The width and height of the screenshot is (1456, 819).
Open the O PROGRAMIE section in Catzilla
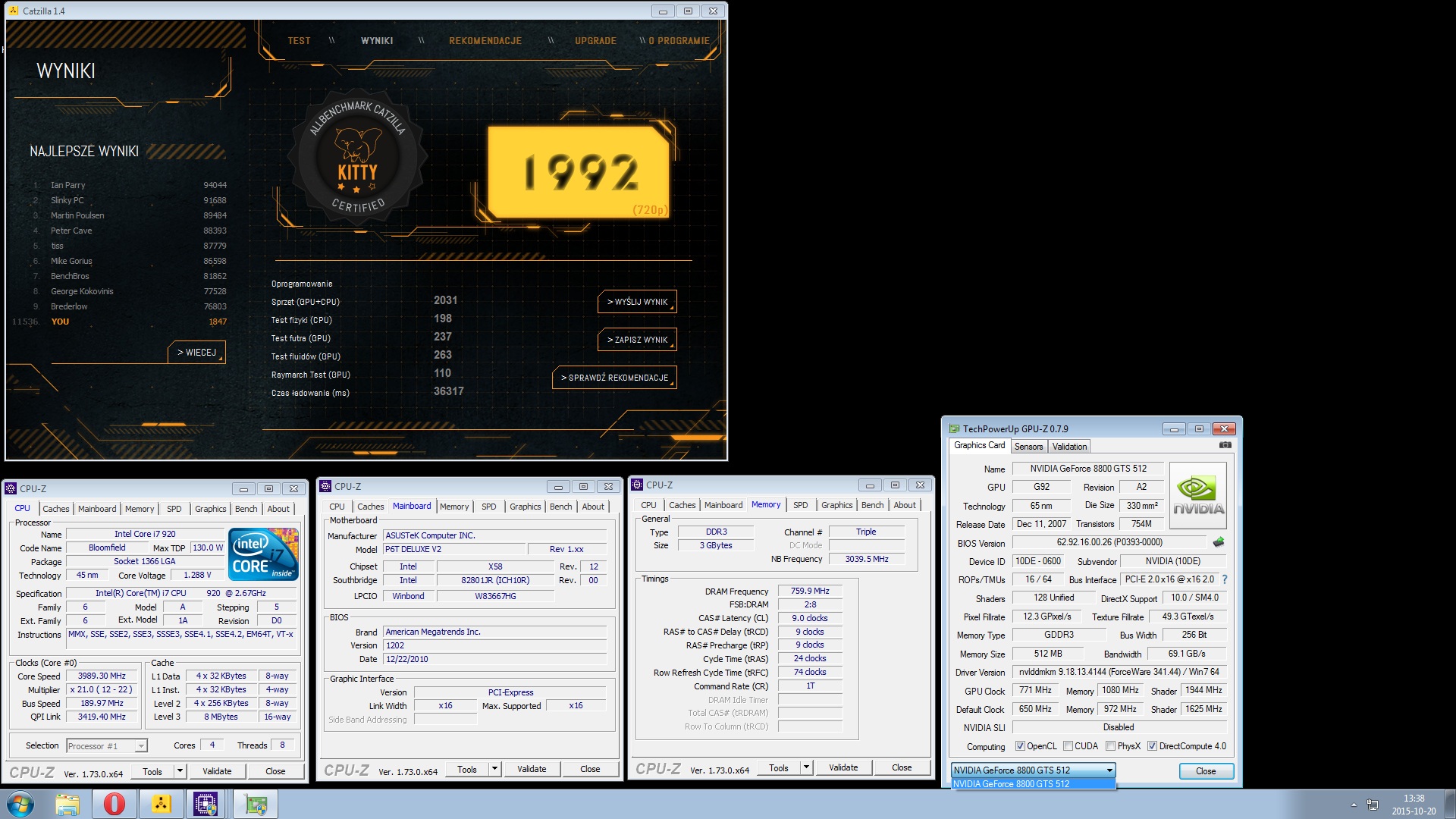(x=679, y=41)
